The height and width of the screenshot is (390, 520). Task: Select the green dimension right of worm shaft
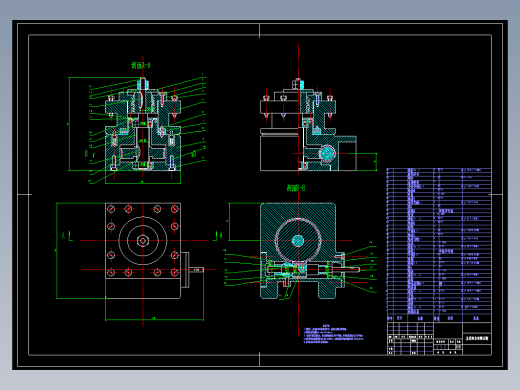click(375, 162)
